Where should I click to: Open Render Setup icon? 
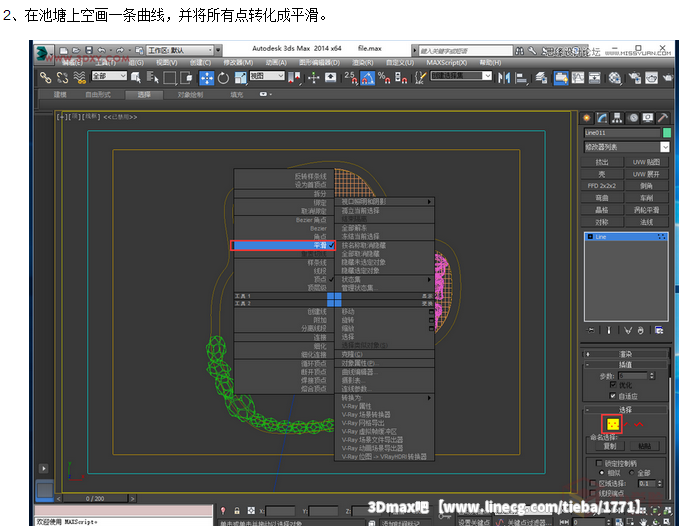635,78
